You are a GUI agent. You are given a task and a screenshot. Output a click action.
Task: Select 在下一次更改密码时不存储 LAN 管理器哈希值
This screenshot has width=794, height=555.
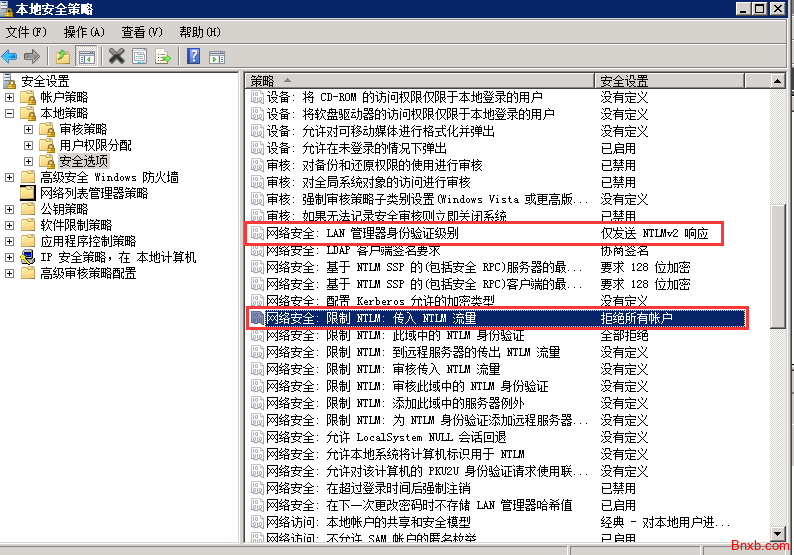click(x=419, y=505)
